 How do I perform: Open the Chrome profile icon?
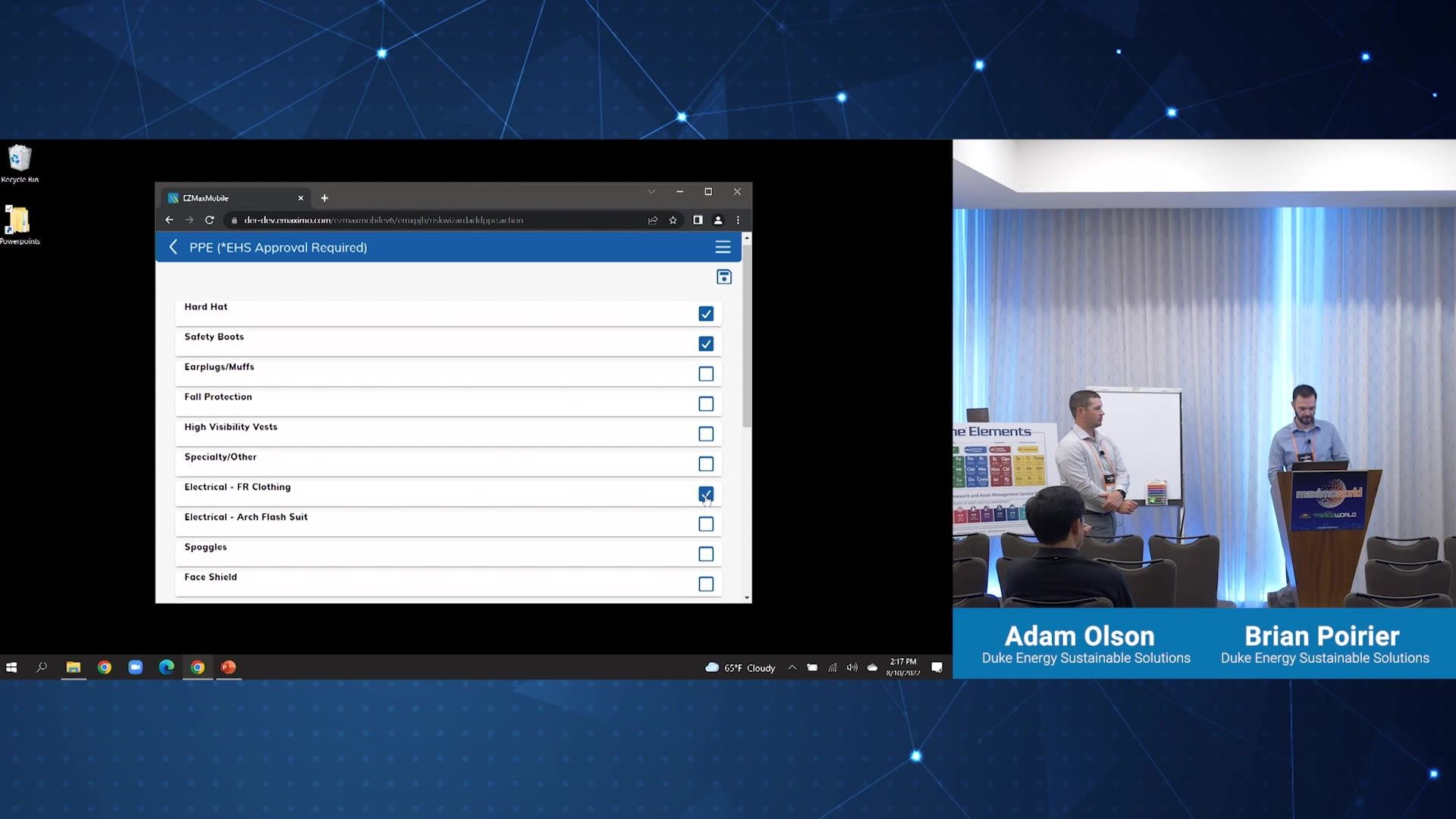click(717, 220)
